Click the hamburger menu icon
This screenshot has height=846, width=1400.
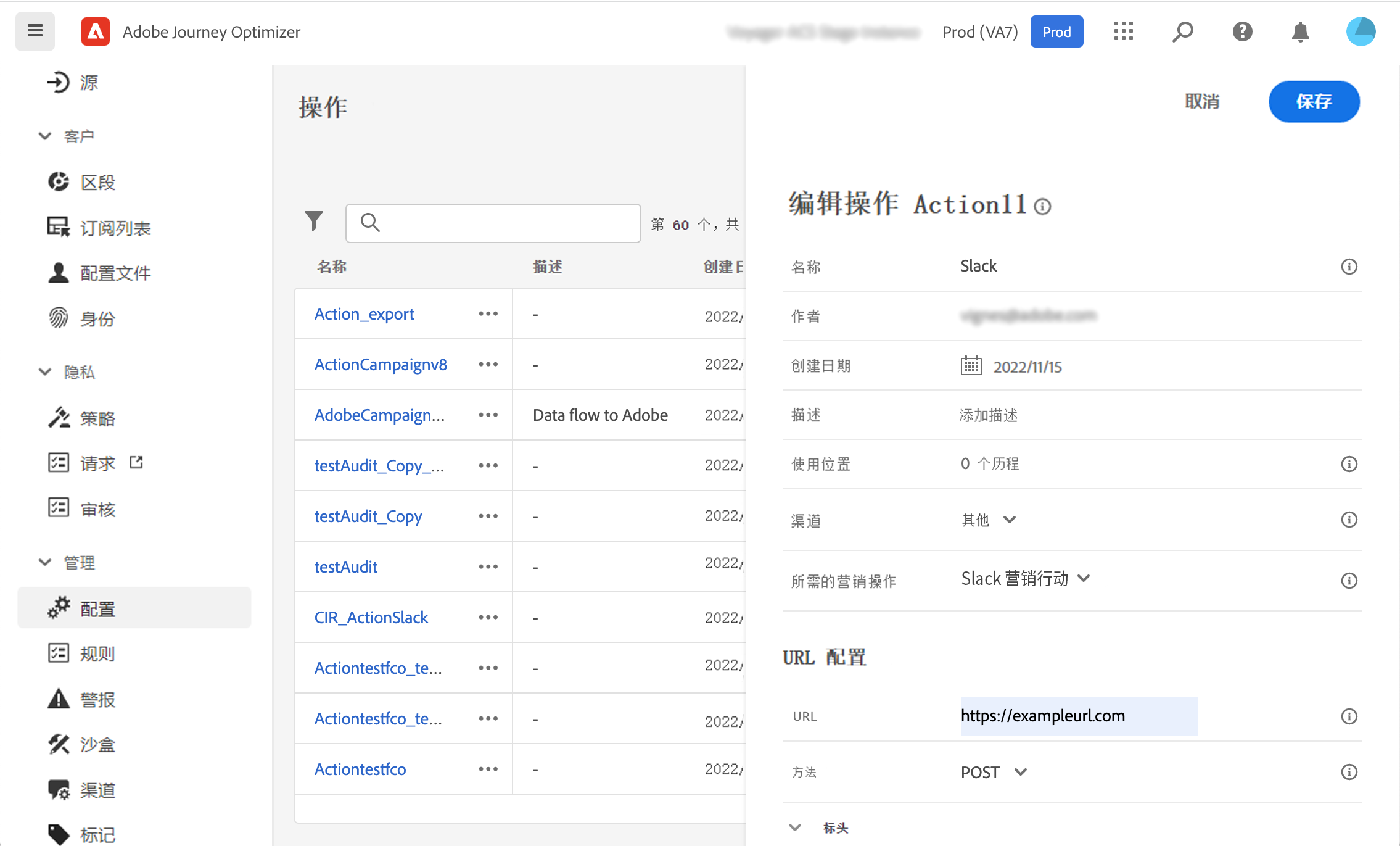(x=35, y=31)
